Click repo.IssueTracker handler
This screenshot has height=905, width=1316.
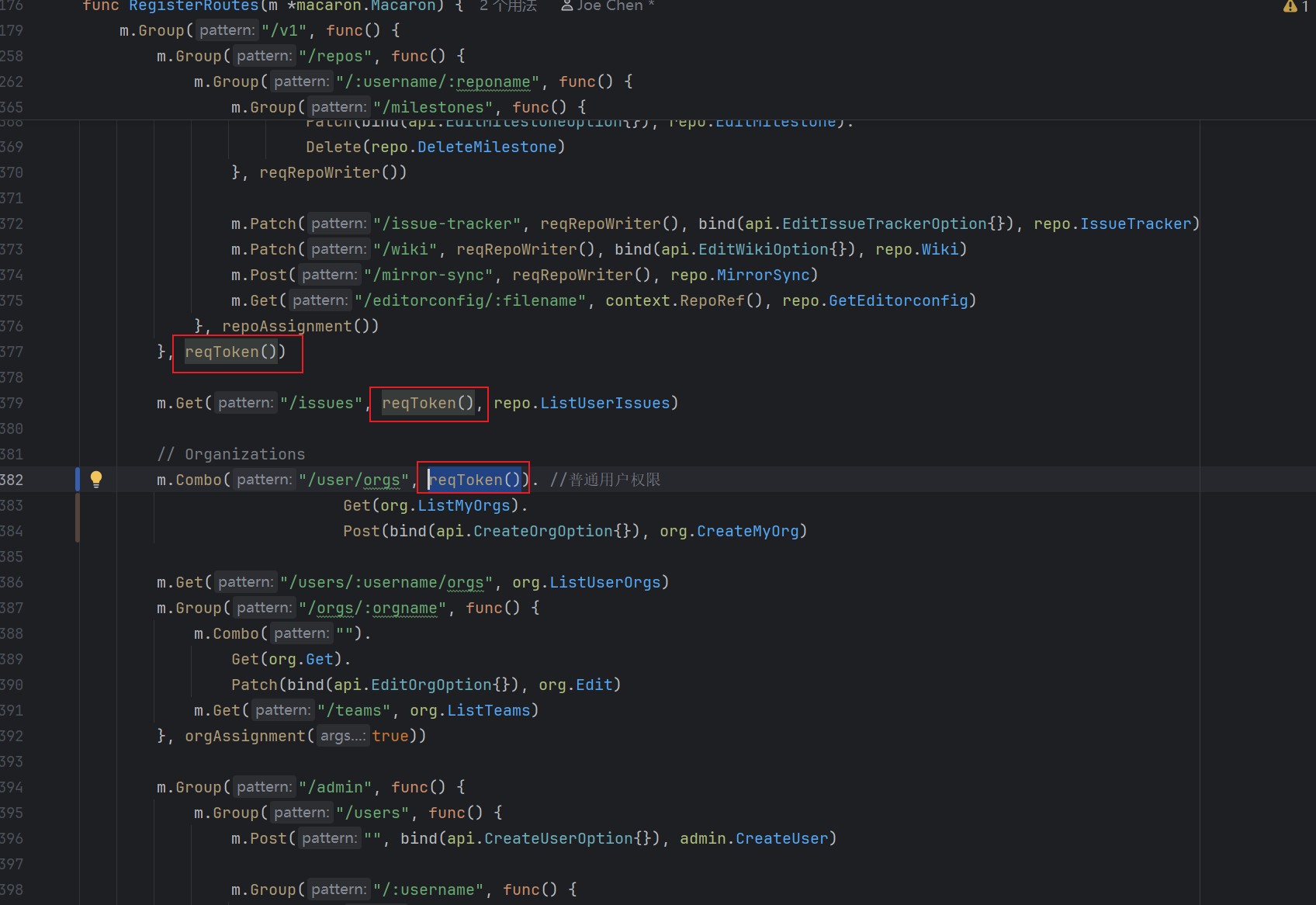1113,224
